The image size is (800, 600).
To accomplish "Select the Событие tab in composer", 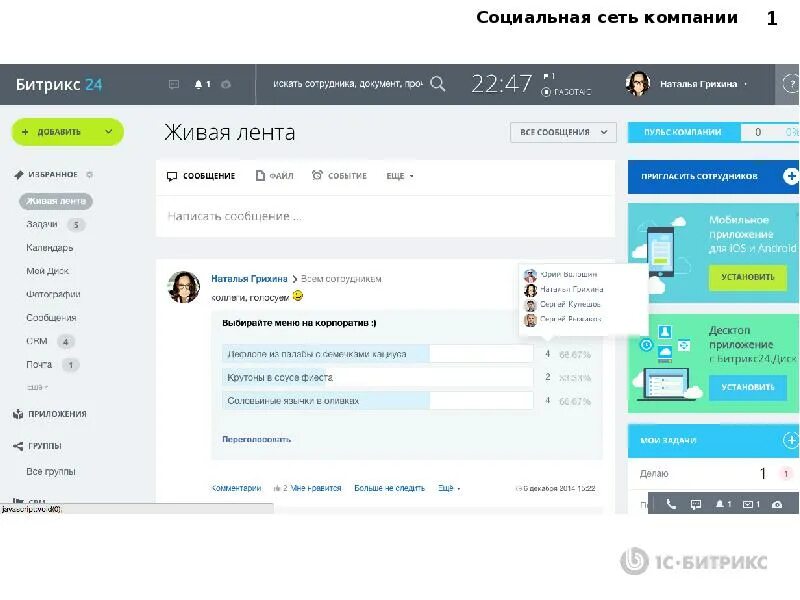I will 339,176.
